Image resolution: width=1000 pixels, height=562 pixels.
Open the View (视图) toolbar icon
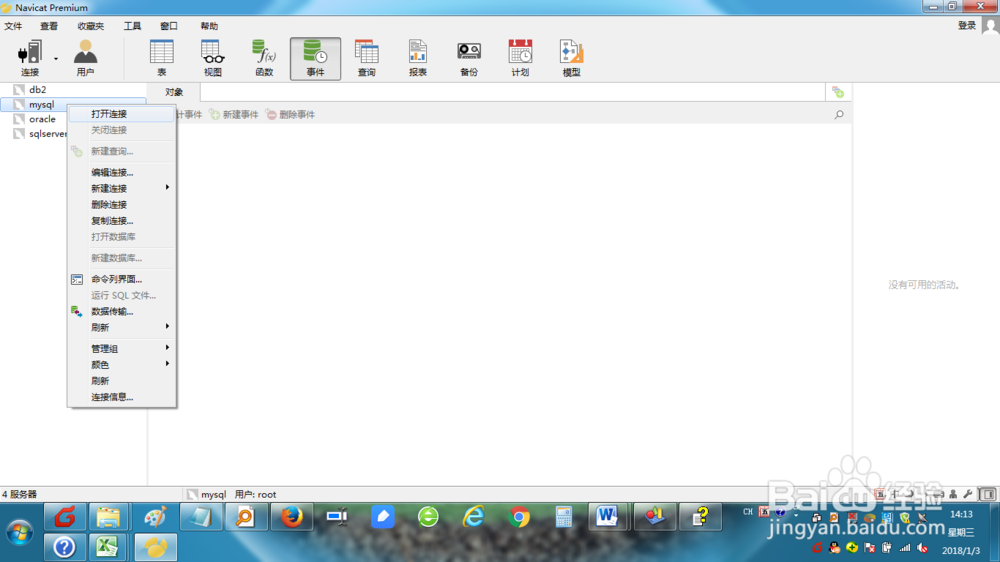pos(212,58)
